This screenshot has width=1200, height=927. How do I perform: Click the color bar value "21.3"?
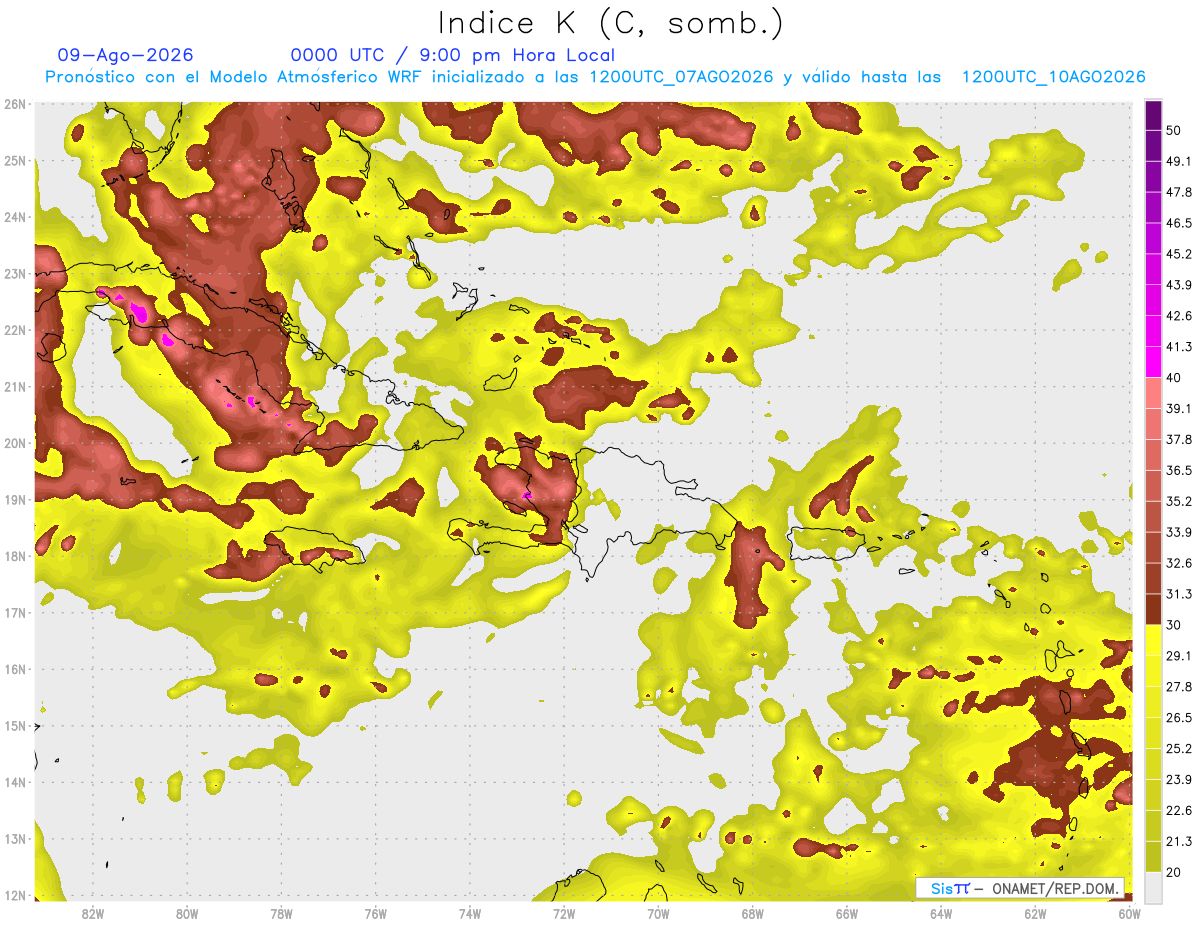click(x=1179, y=841)
